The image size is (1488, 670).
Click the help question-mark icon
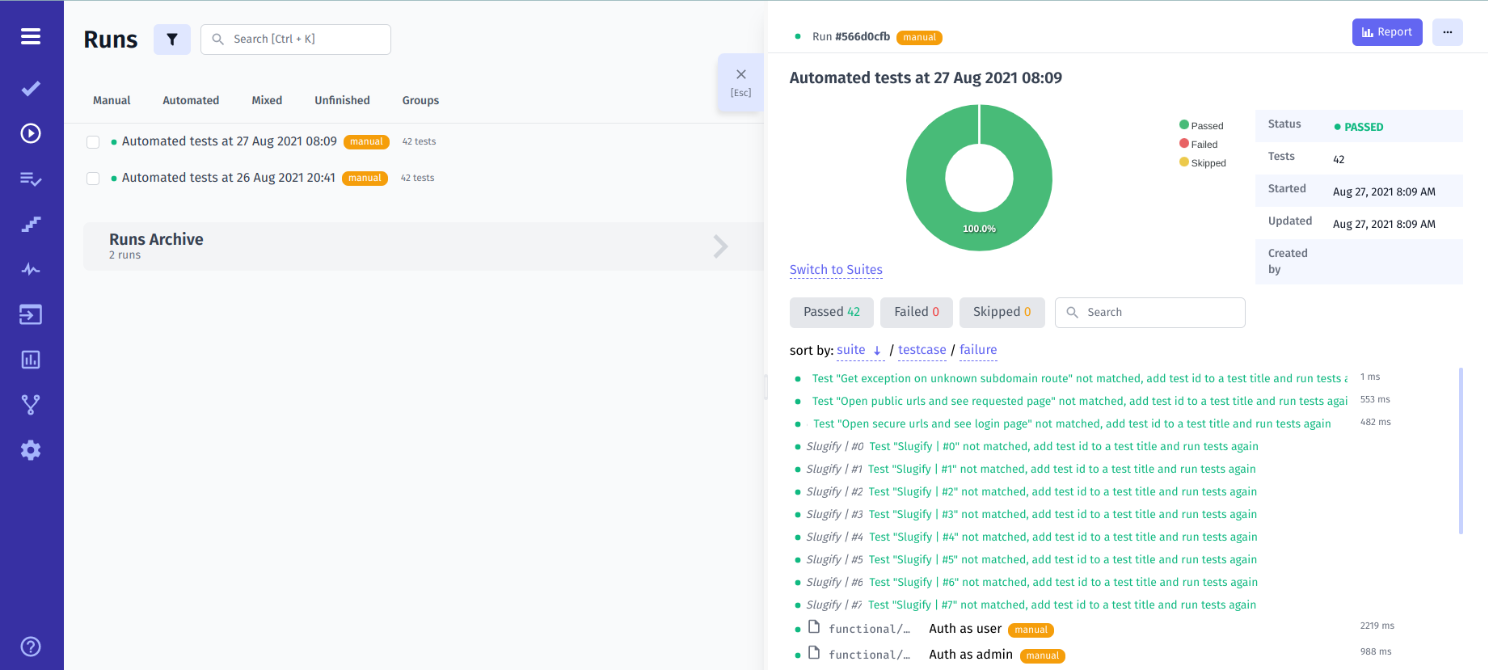30,646
